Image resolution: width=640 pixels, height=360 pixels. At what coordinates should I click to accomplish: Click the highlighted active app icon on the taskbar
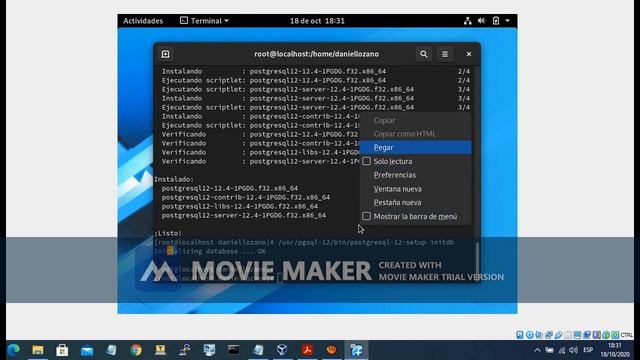click(x=356, y=350)
